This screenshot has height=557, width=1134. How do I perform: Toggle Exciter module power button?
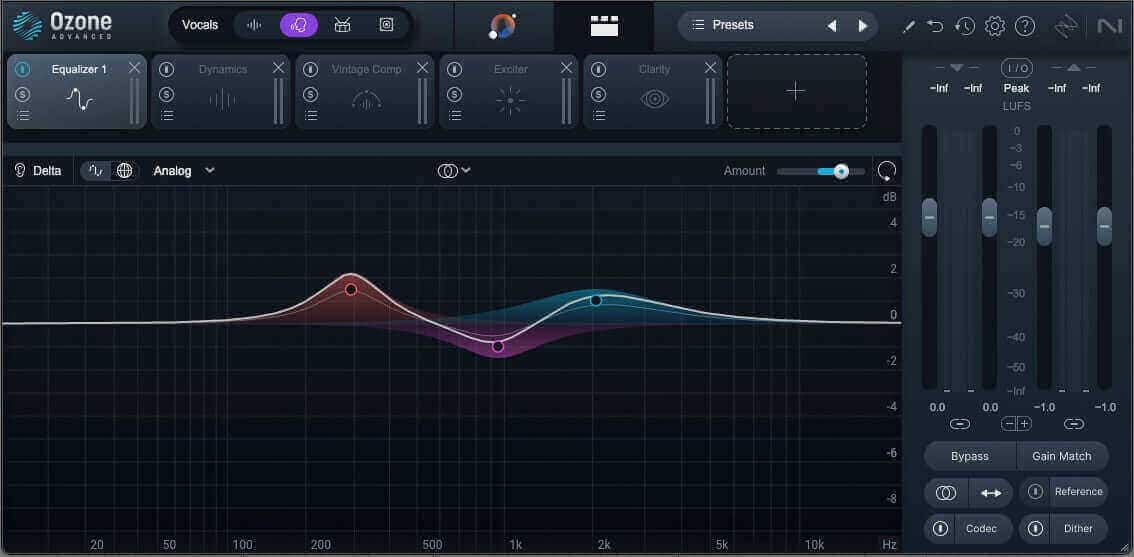point(454,70)
